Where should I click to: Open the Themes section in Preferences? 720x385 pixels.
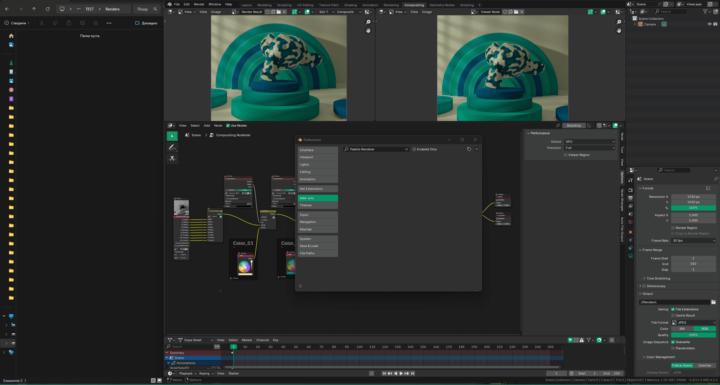click(318, 205)
